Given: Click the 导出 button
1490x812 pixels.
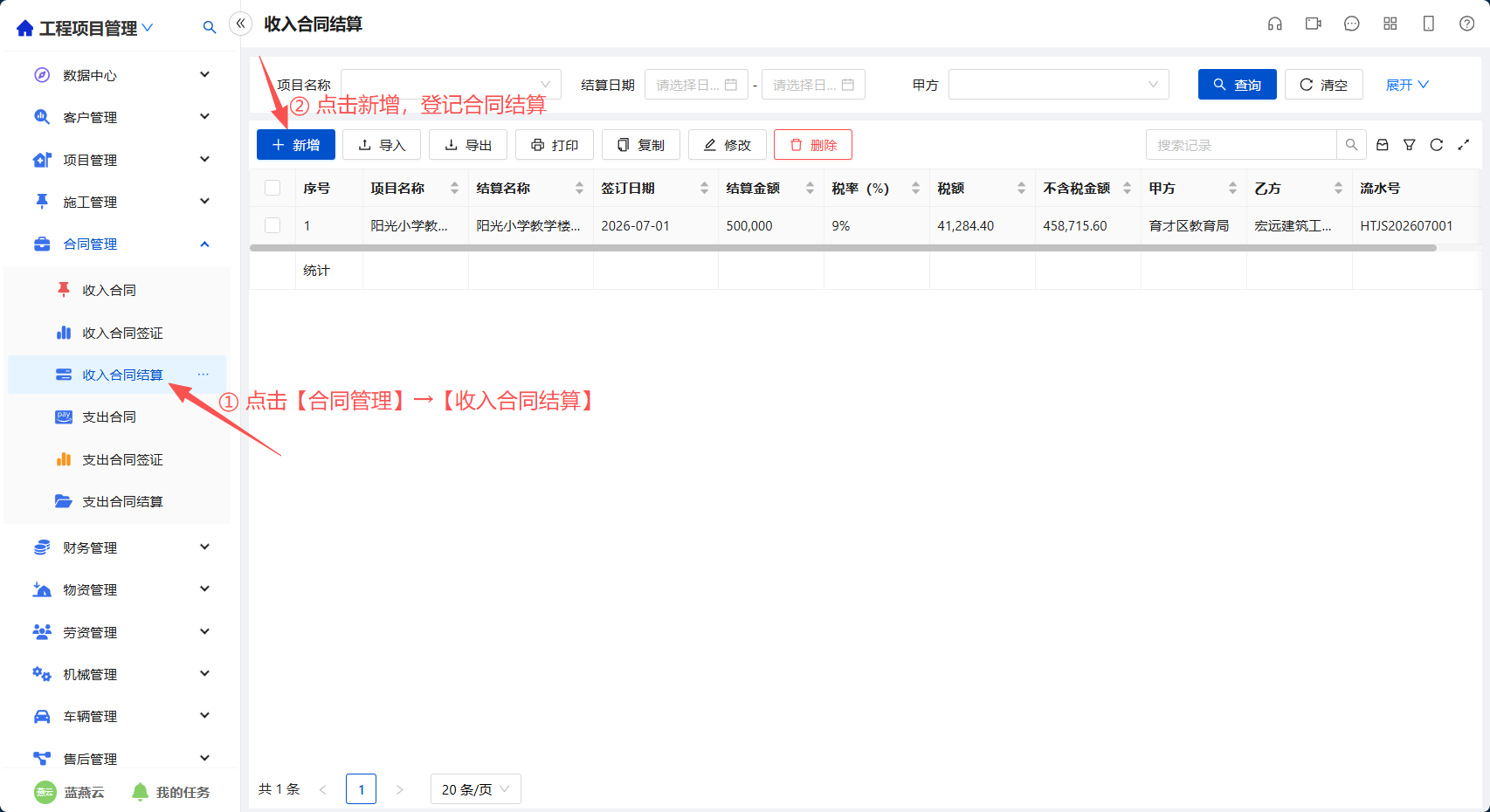Looking at the screenshot, I should coord(468,145).
